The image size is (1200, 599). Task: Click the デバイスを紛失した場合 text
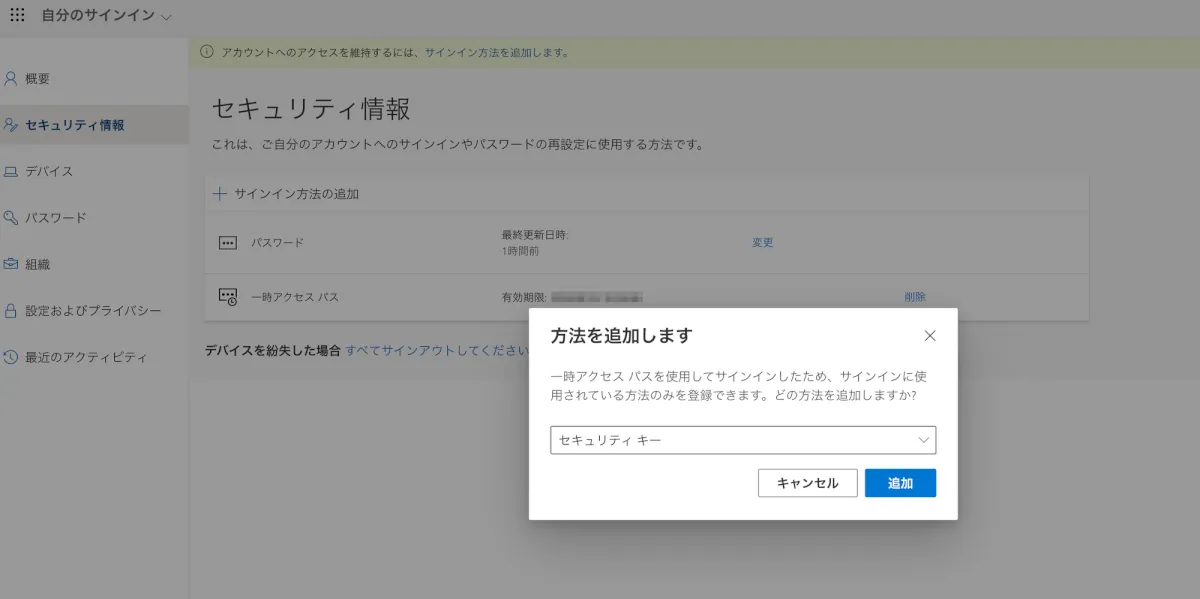273,350
